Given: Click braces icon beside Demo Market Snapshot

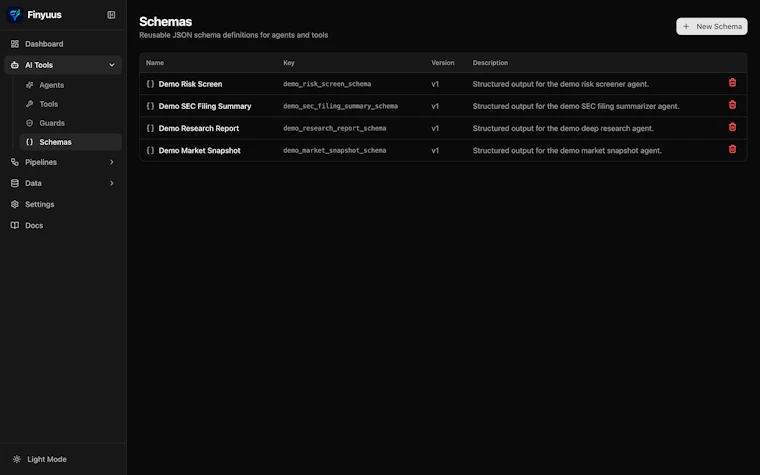Looking at the screenshot, I should [x=150, y=150].
